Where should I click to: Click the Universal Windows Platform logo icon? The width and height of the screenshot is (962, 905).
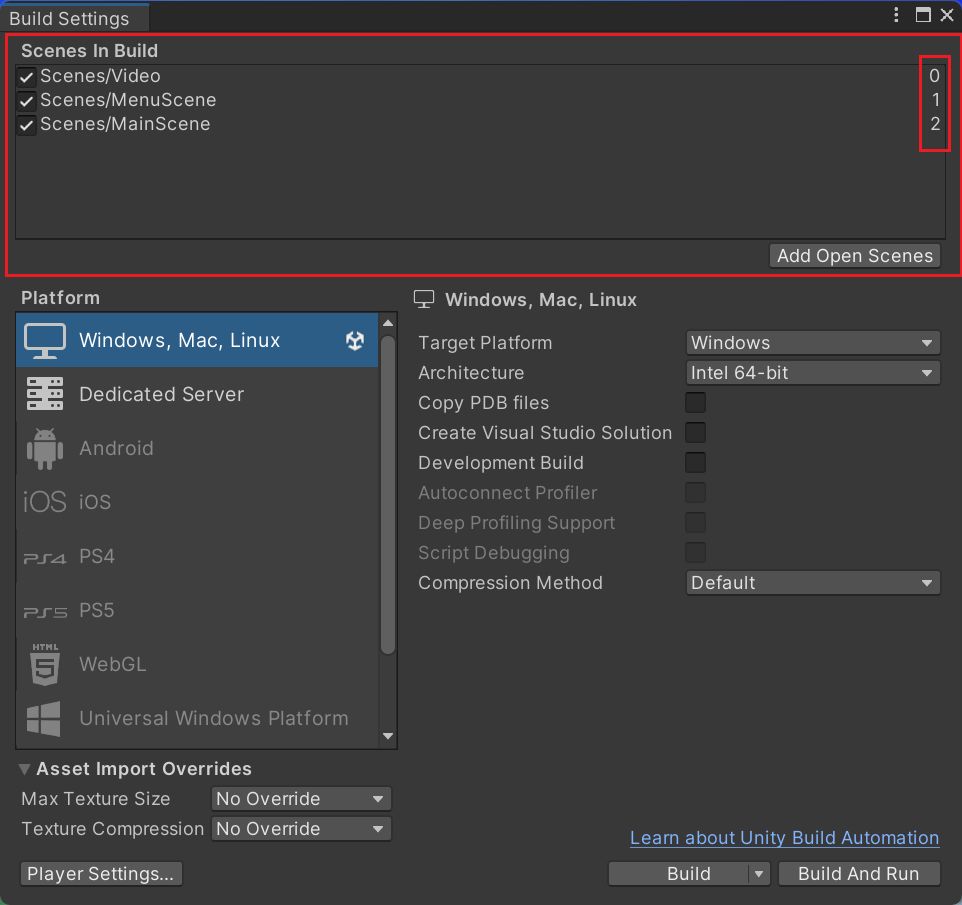(44, 718)
